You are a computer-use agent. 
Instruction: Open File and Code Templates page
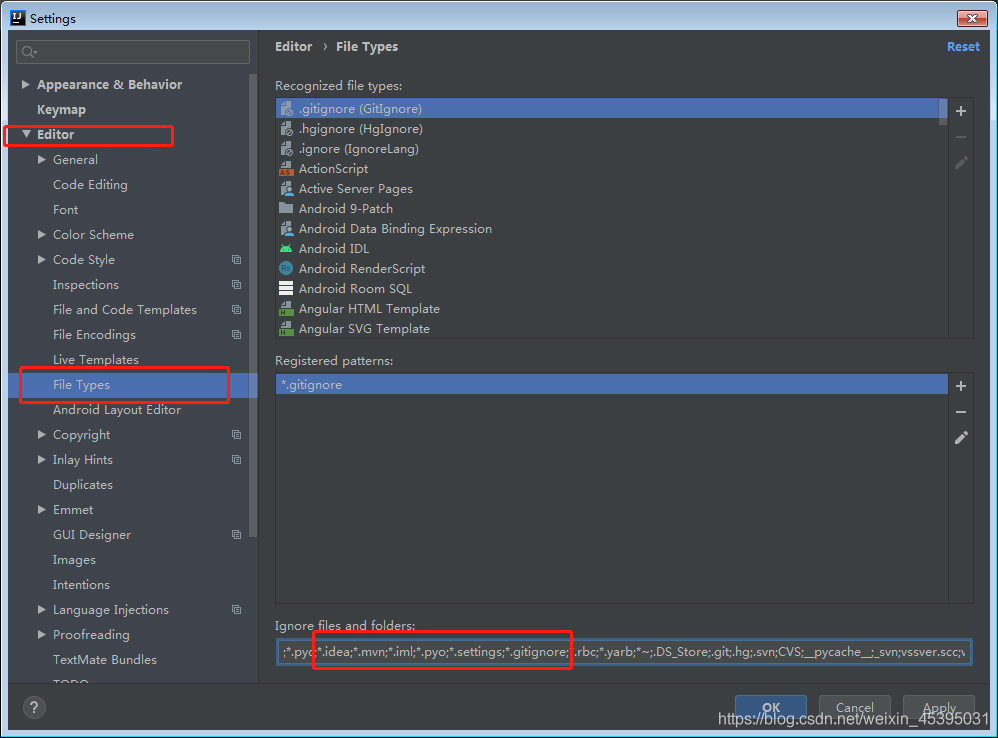pyautogui.click(x=125, y=310)
